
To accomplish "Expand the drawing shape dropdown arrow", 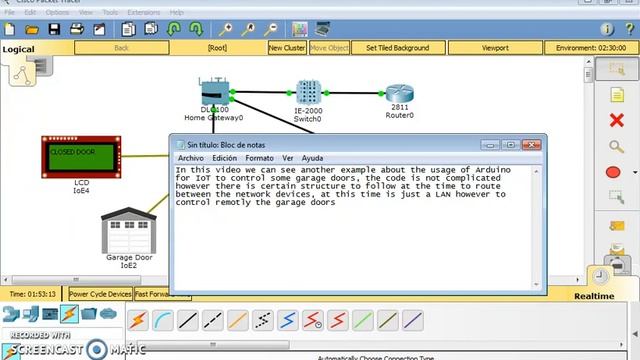I will point(635,172).
